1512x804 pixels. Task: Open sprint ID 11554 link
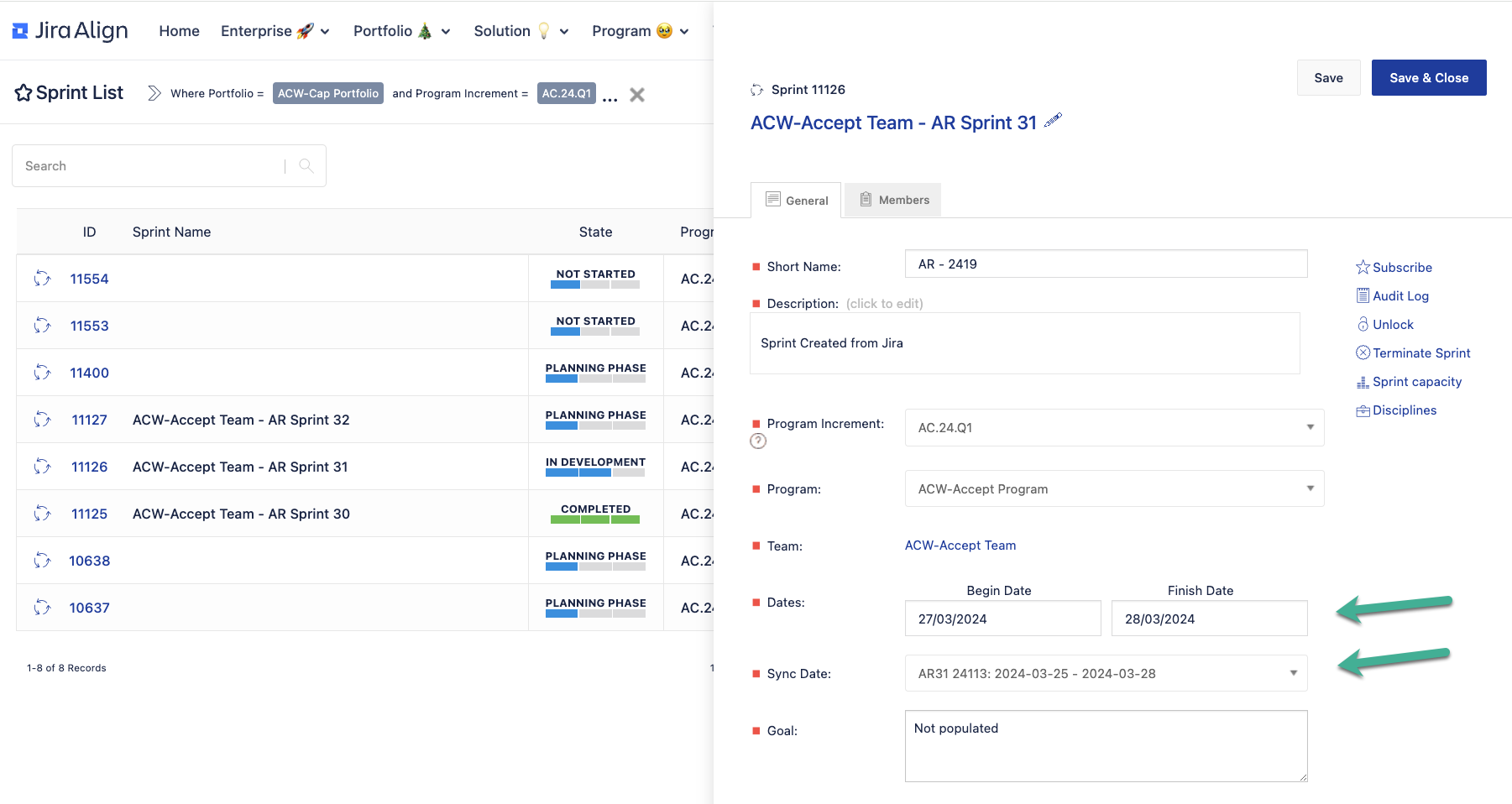click(x=89, y=279)
